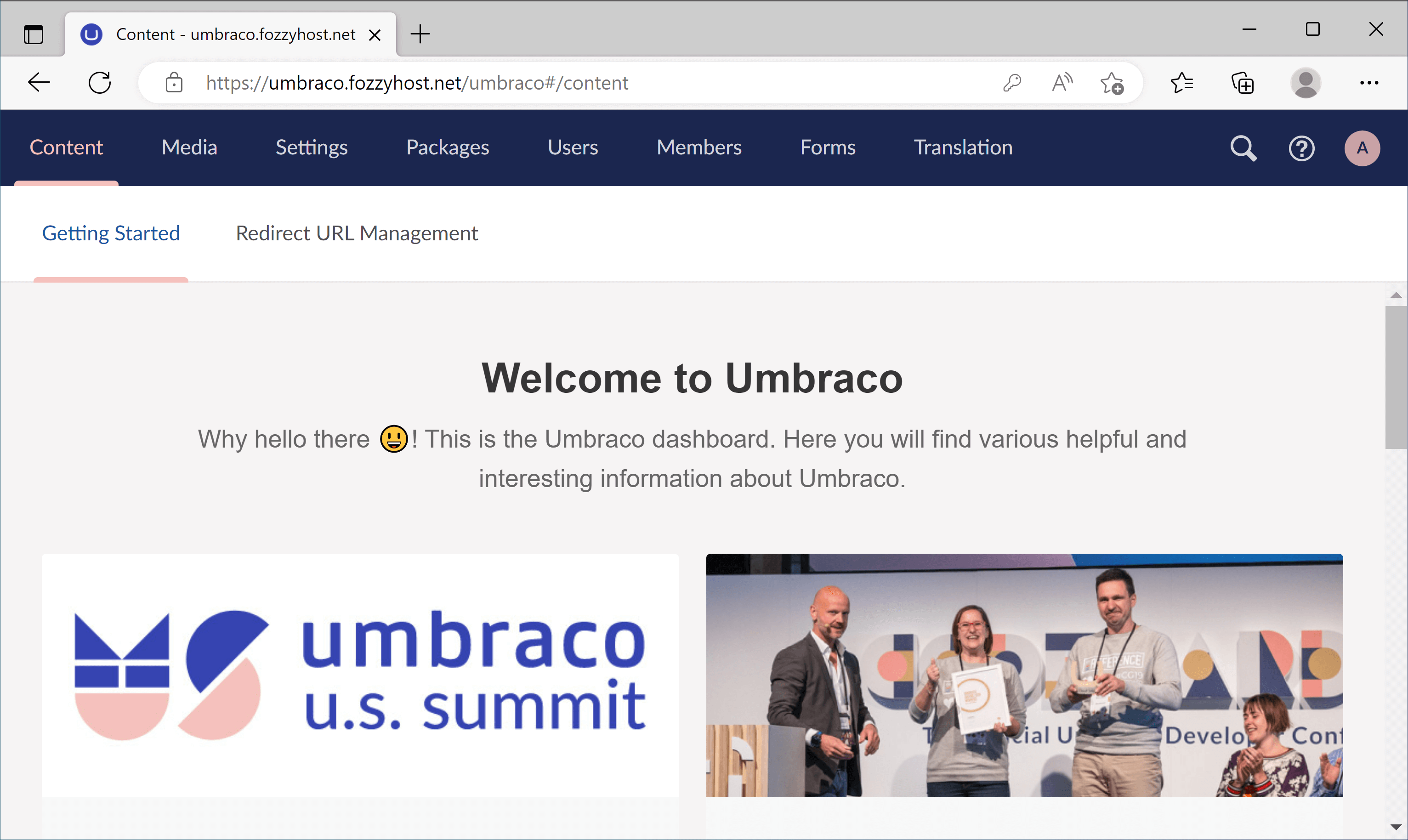The image size is (1408, 840).
Task: Open the Translation section
Action: click(963, 147)
